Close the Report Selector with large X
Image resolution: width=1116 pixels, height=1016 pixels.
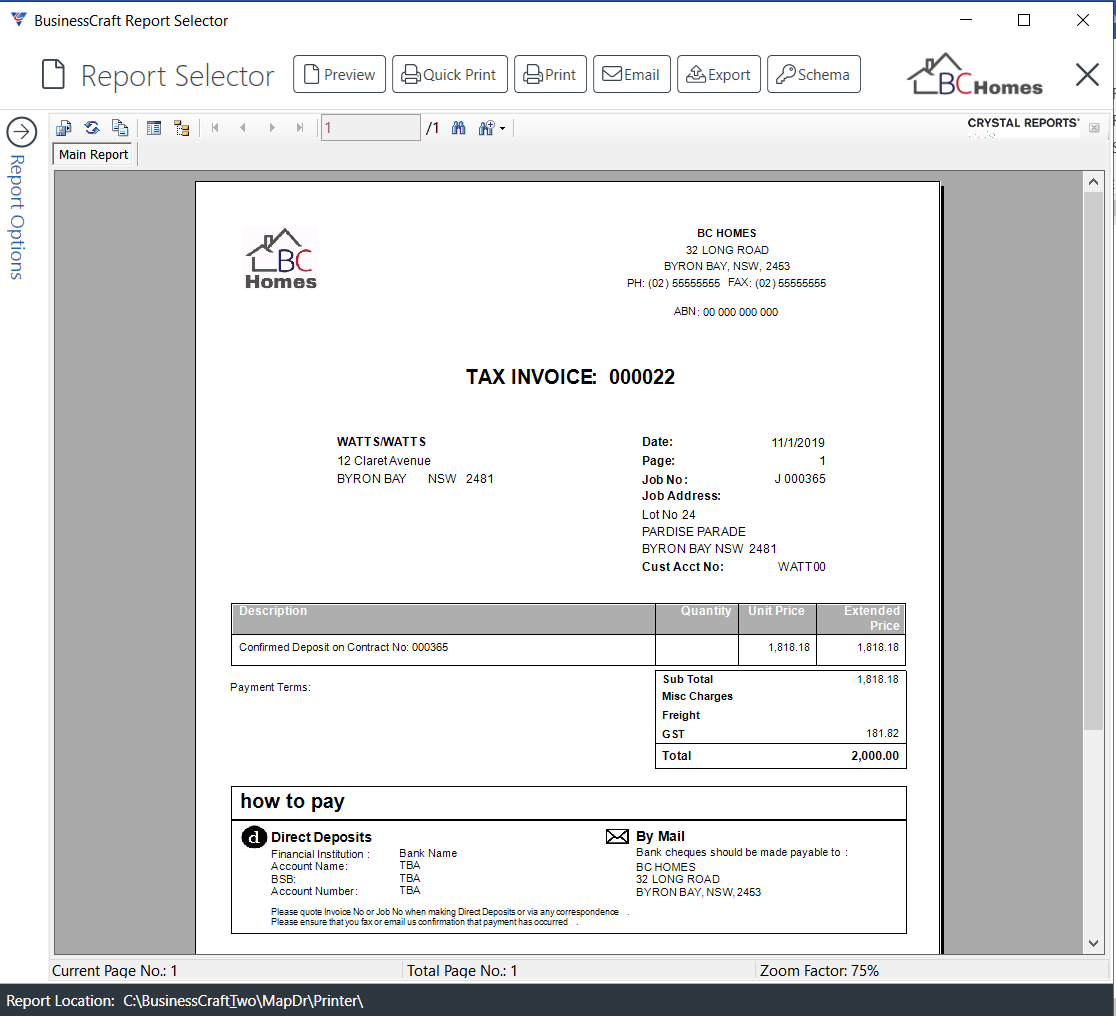point(1087,74)
